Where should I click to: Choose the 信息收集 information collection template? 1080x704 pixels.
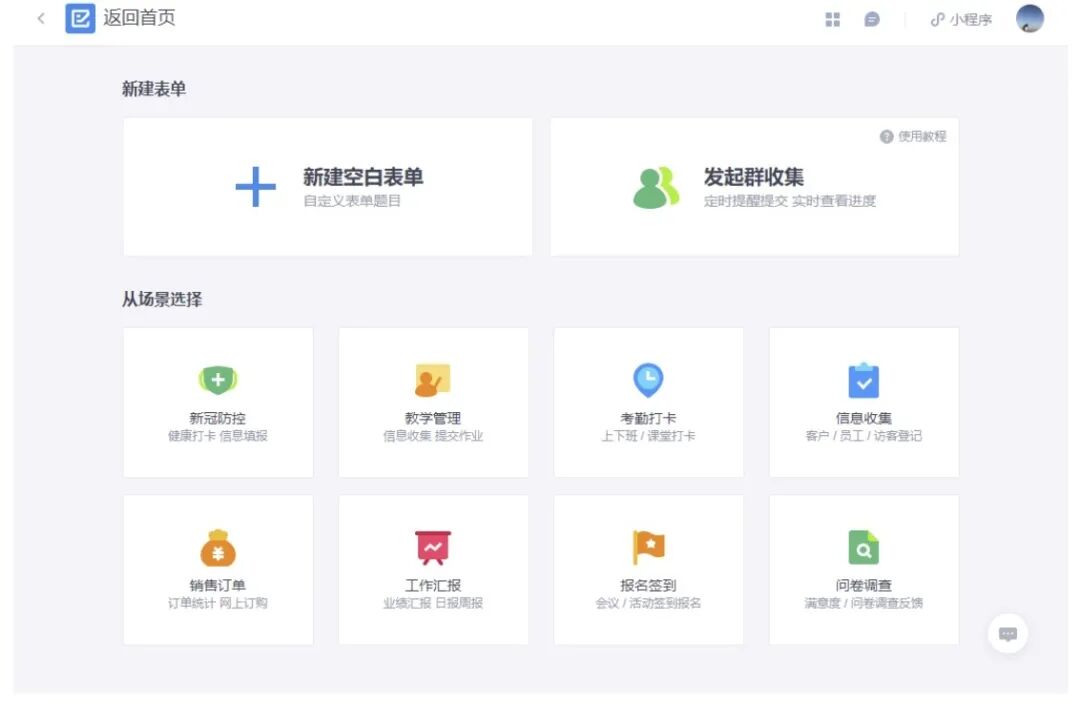pyautogui.click(x=863, y=380)
